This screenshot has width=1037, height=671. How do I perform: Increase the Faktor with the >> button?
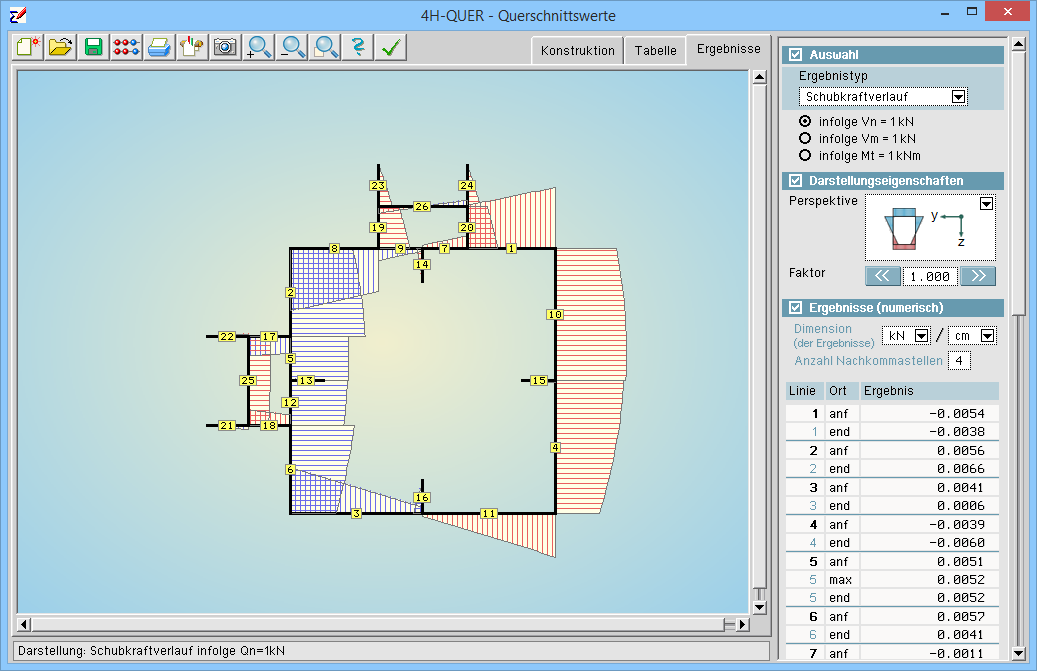click(x=978, y=276)
